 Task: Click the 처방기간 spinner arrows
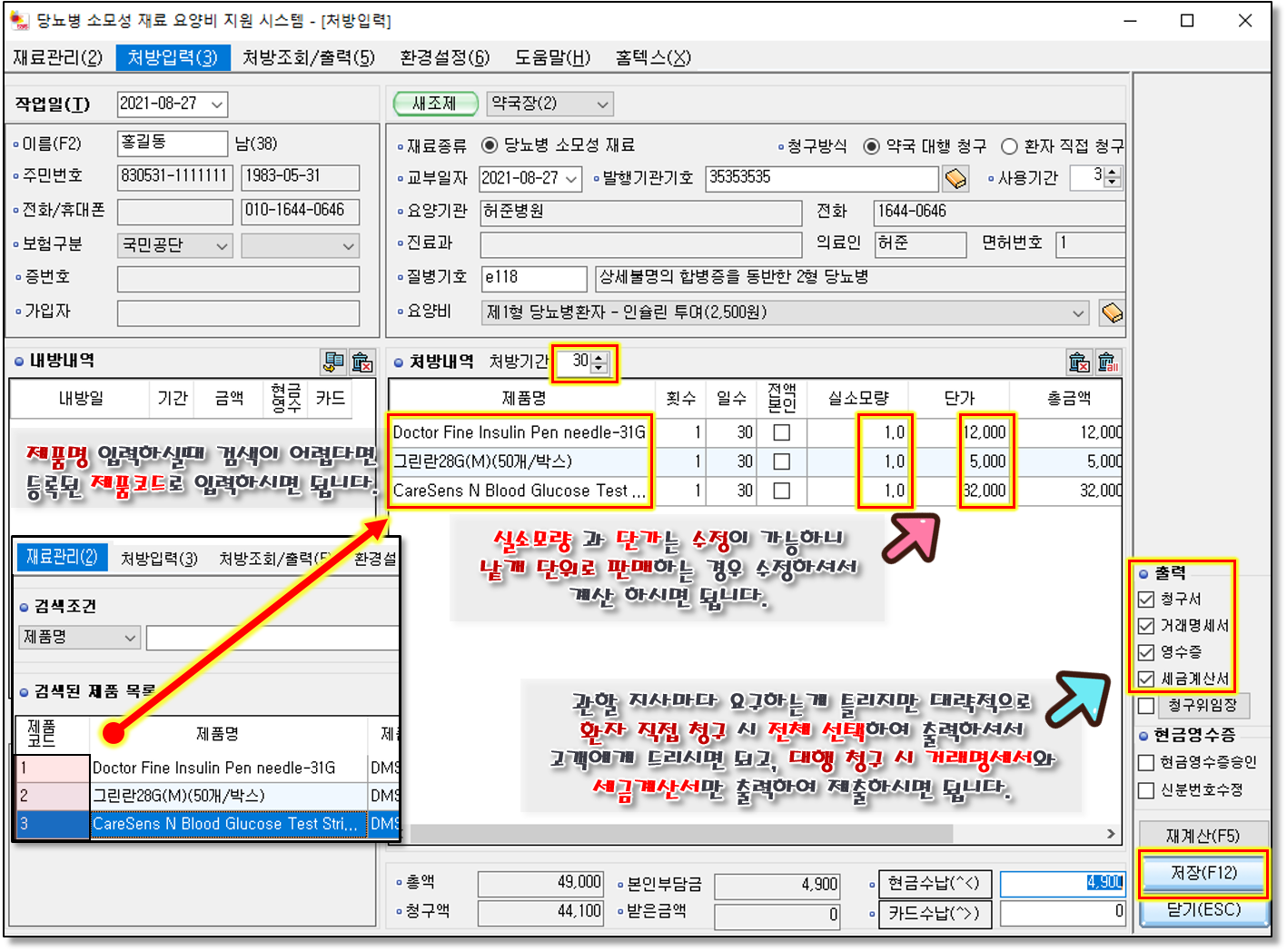click(x=599, y=362)
